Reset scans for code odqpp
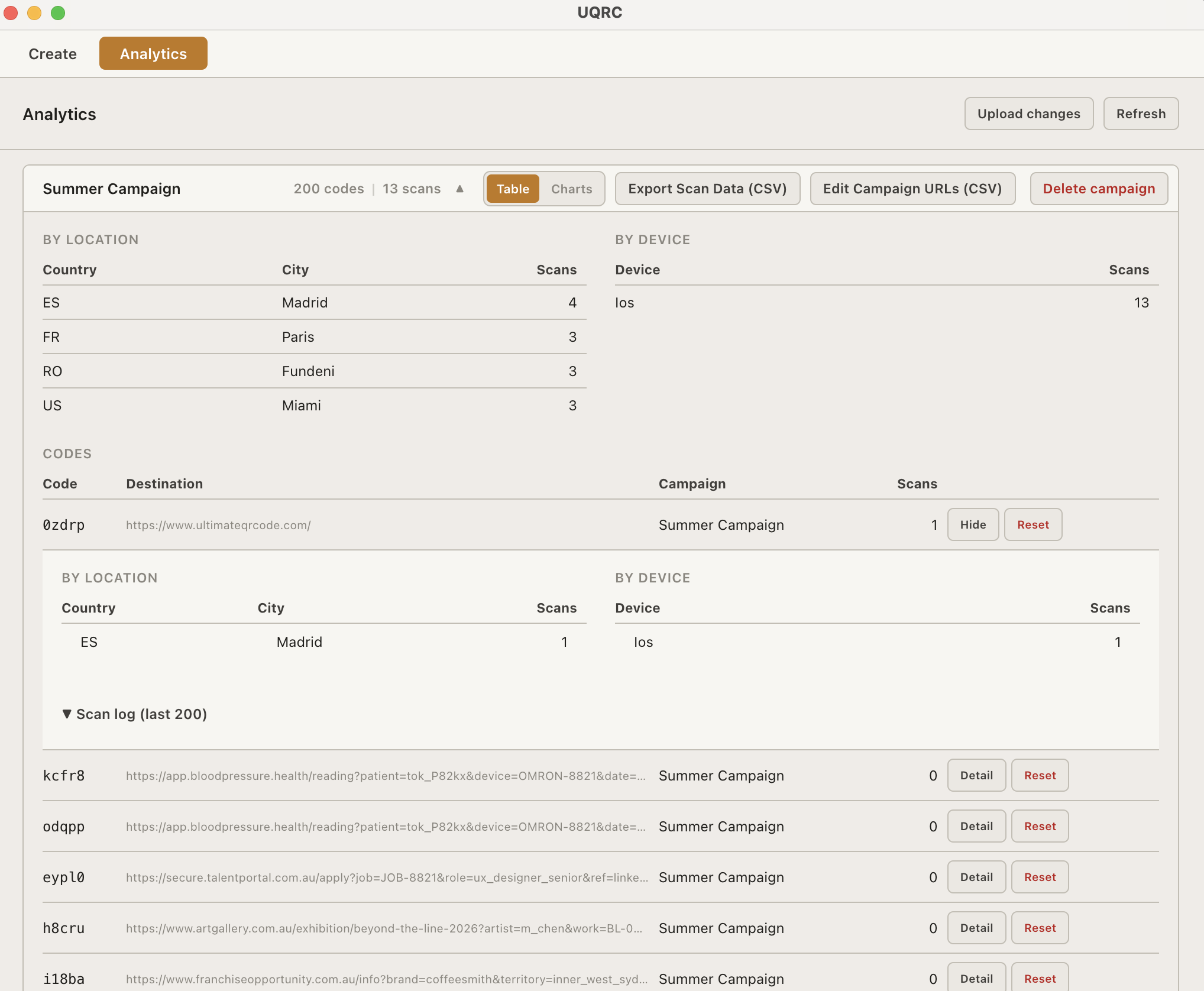The image size is (1204, 991). click(1040, 826)
